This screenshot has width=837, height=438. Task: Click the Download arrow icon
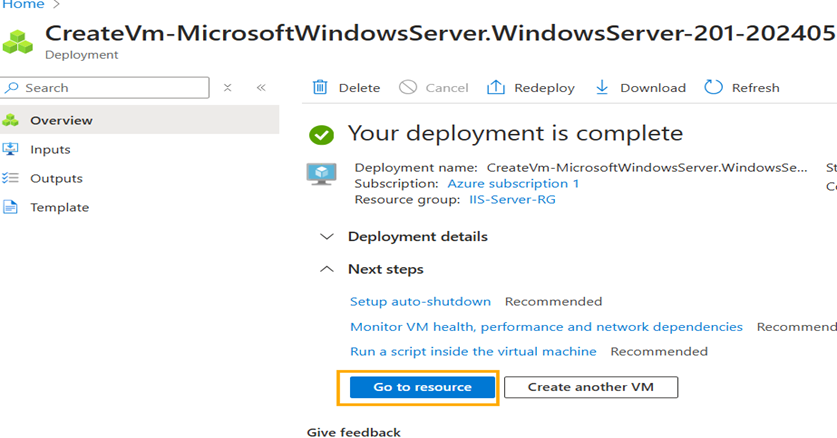[x=602, y=88]
